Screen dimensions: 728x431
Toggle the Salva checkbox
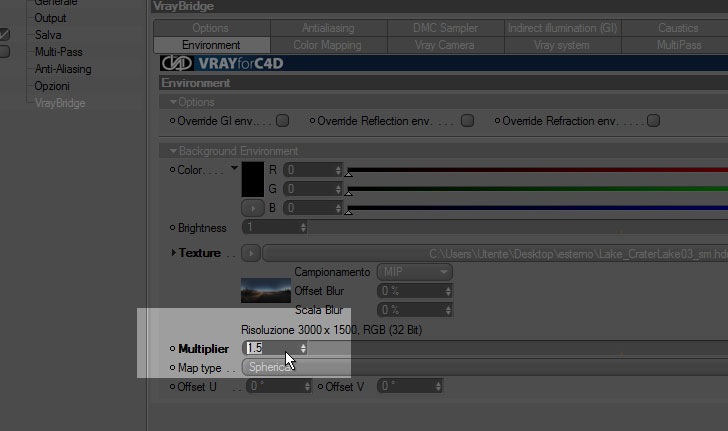pyautogui.click(x=4, y=34)
